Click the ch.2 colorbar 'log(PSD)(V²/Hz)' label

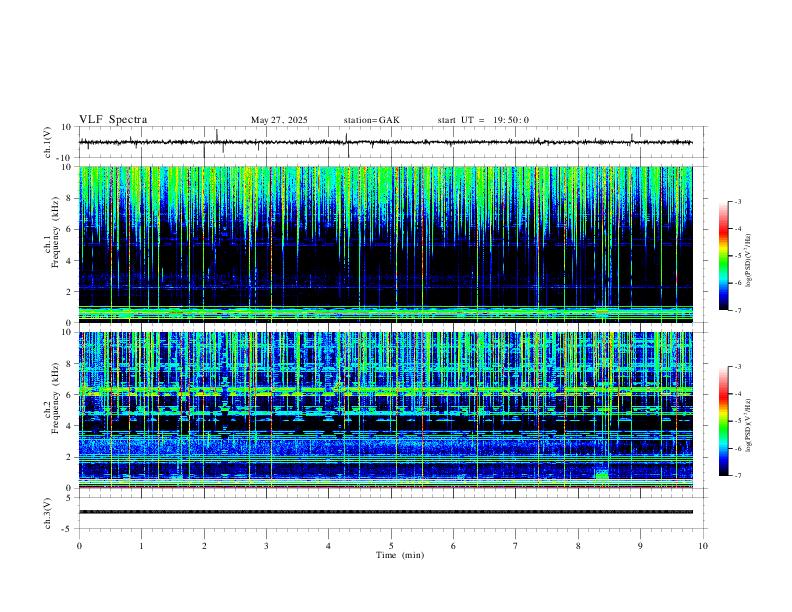tap(748, 425)
